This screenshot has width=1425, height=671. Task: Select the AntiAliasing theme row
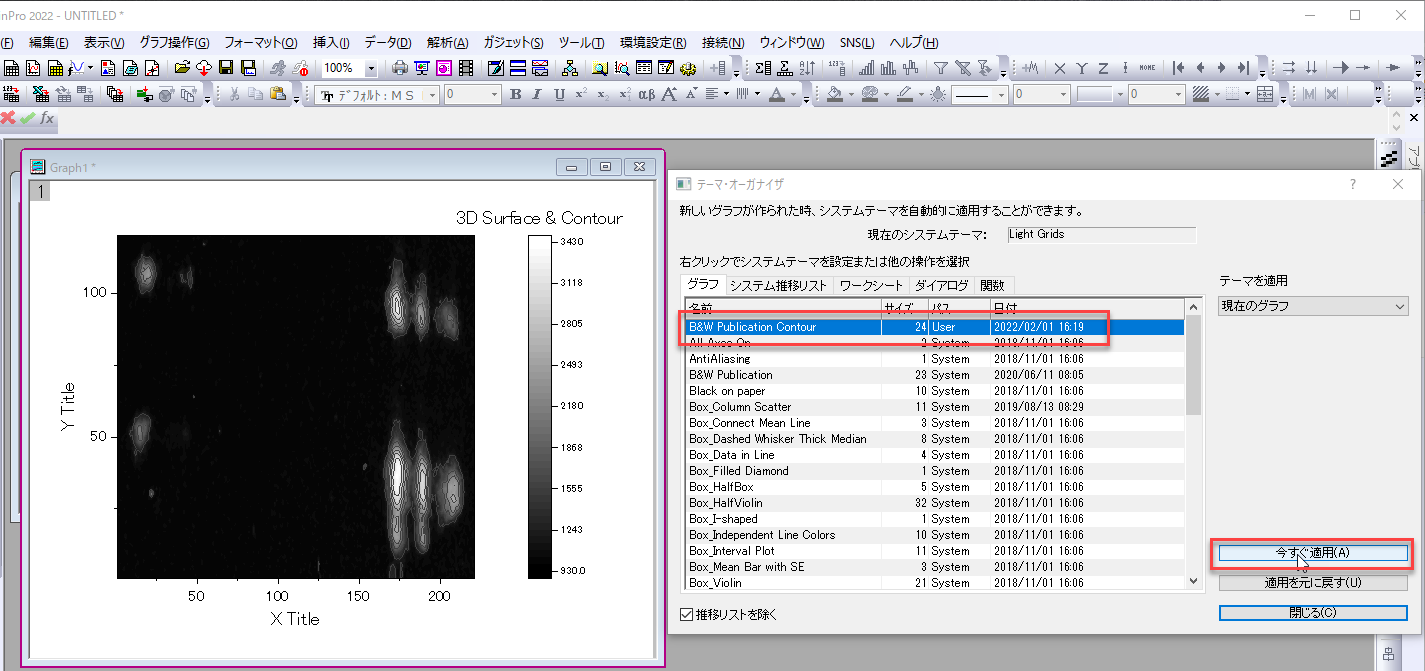(x=934, y=359)
